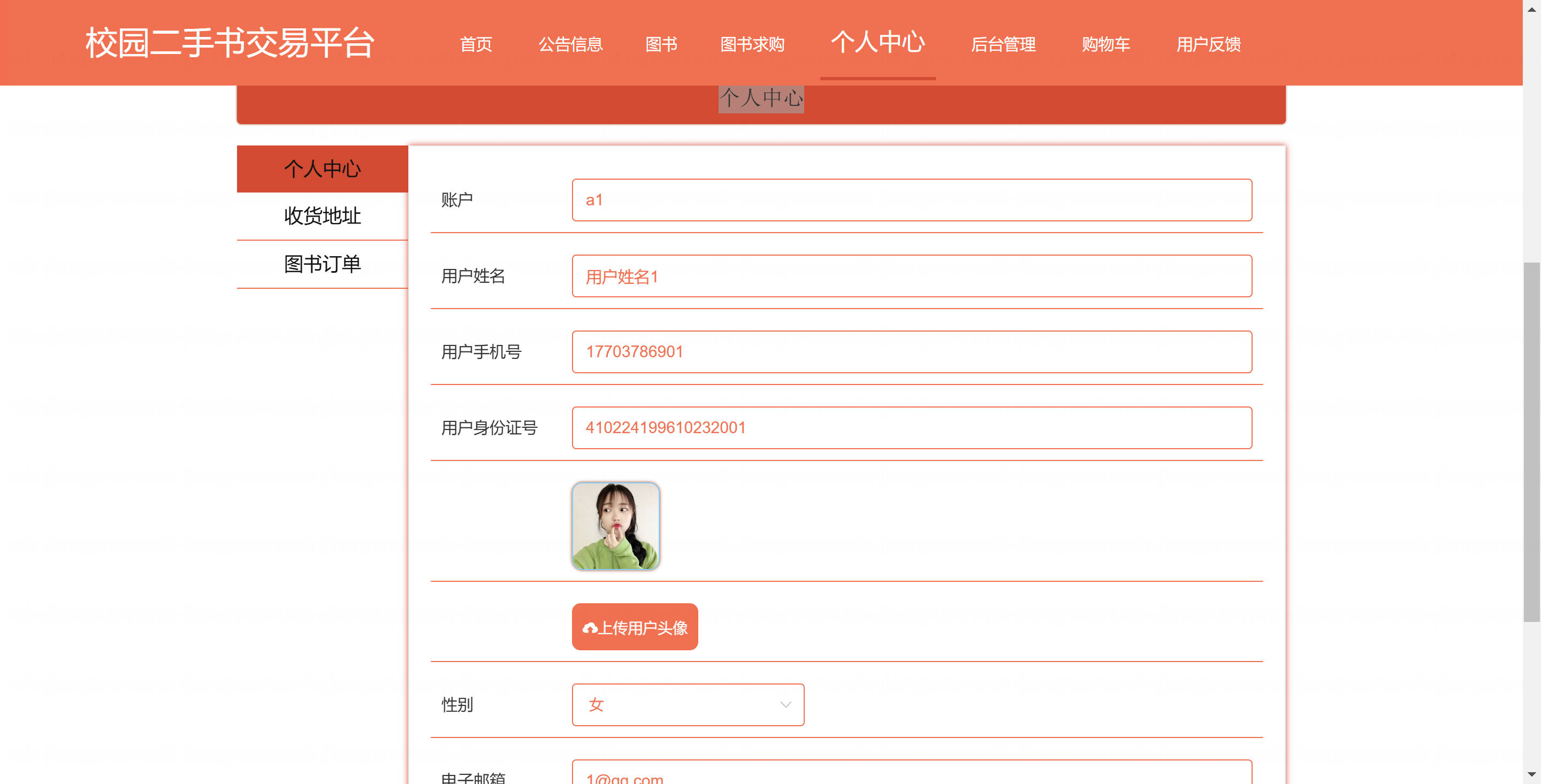Open 后台管理 navigation item
This screenshot has height=784, width=1541.
(1003, 44)
